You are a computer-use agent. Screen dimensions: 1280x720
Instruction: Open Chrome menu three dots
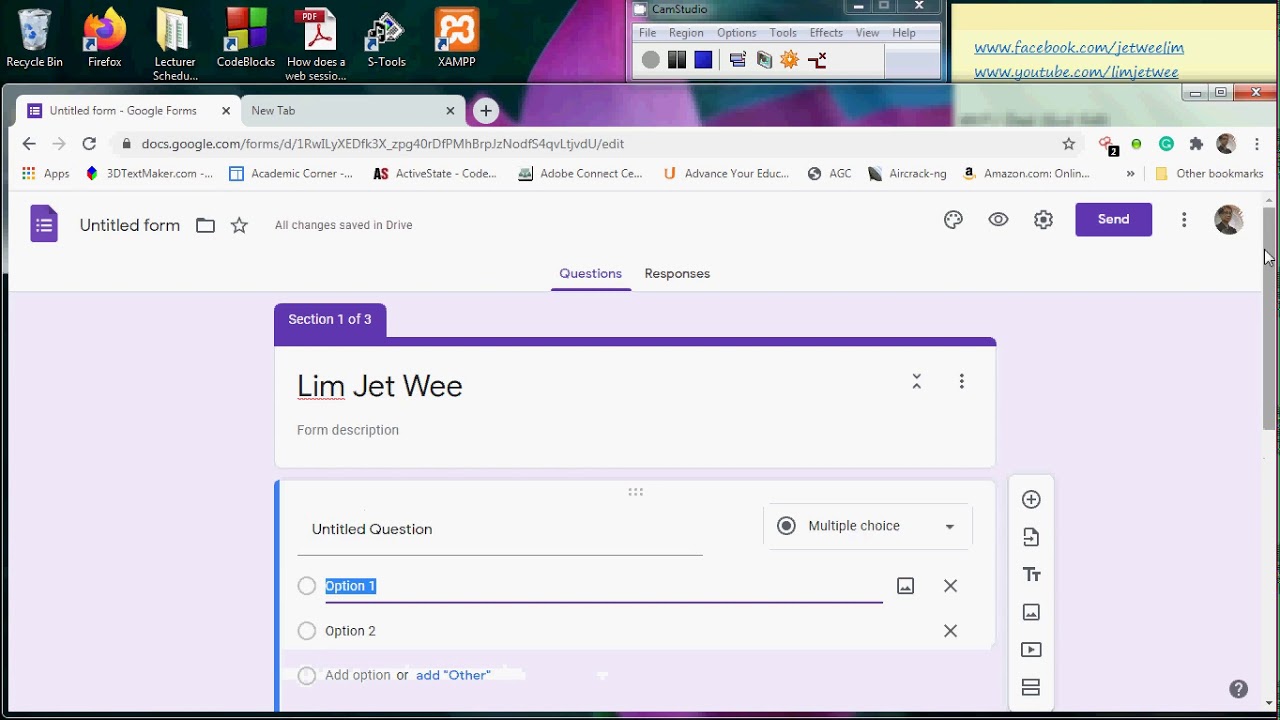click(x=1257, y=144)
